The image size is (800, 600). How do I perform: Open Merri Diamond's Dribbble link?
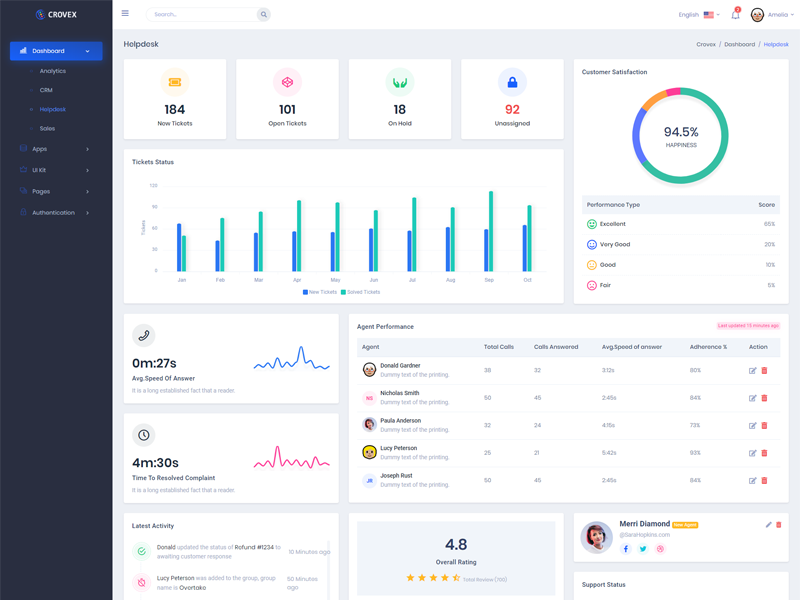click(x=660, y=549)
